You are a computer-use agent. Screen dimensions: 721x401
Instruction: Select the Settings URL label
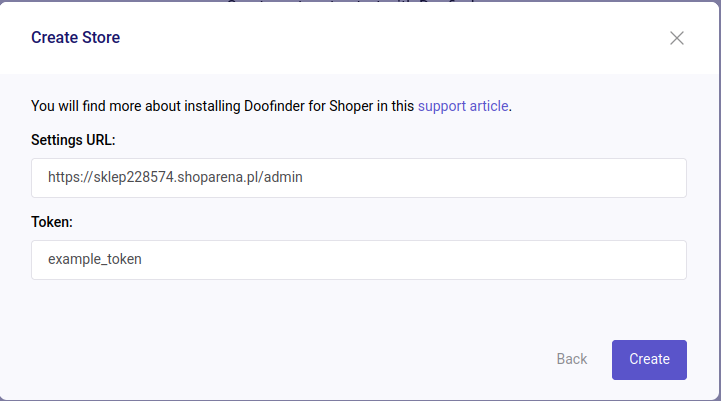click(73, 139)
